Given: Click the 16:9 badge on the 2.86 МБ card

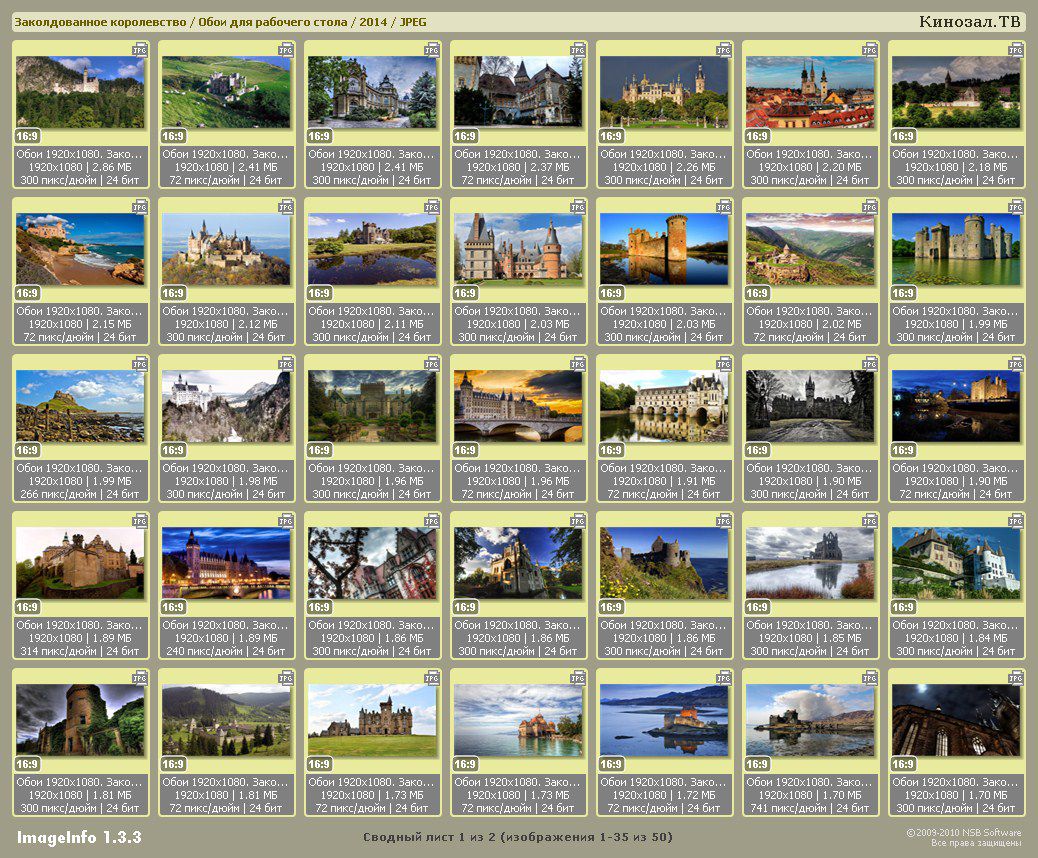Looking at the screenshot, I should tap(27, 136).
